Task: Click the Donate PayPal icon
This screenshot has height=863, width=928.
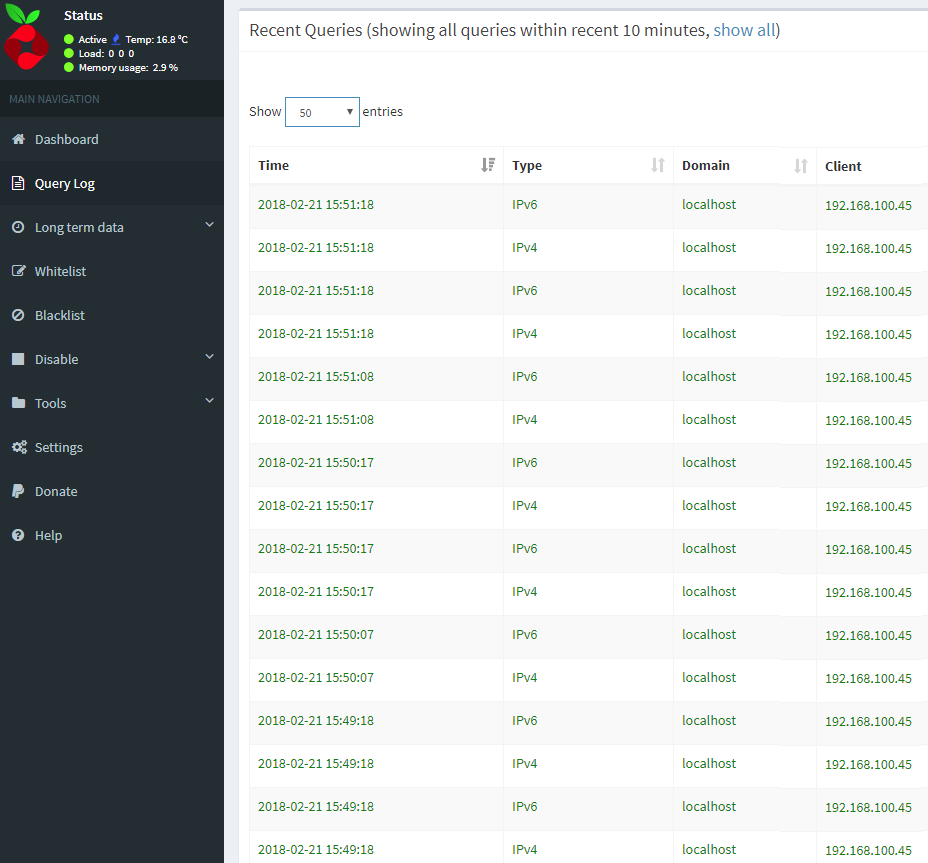Action: click(18, 492)
